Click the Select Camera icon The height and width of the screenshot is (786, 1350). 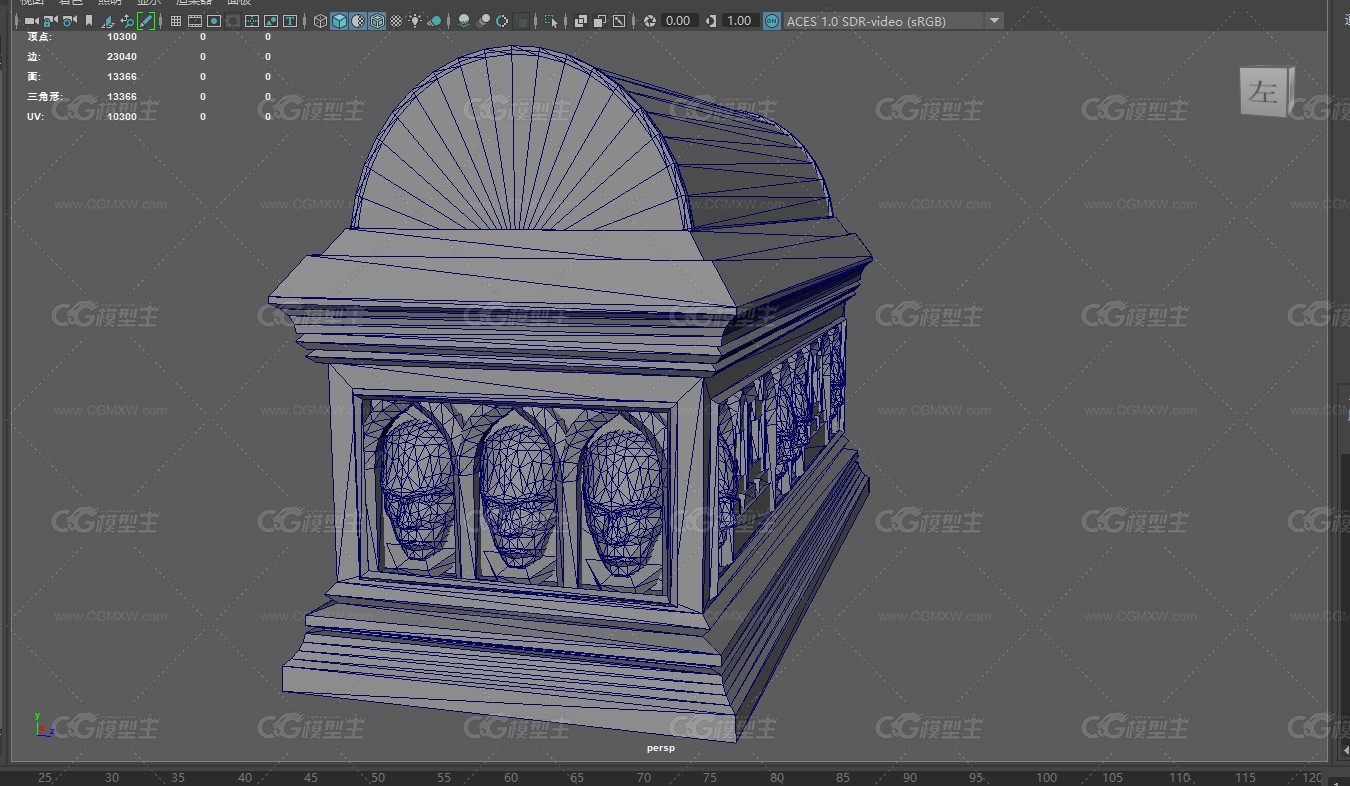coord(31,21)
